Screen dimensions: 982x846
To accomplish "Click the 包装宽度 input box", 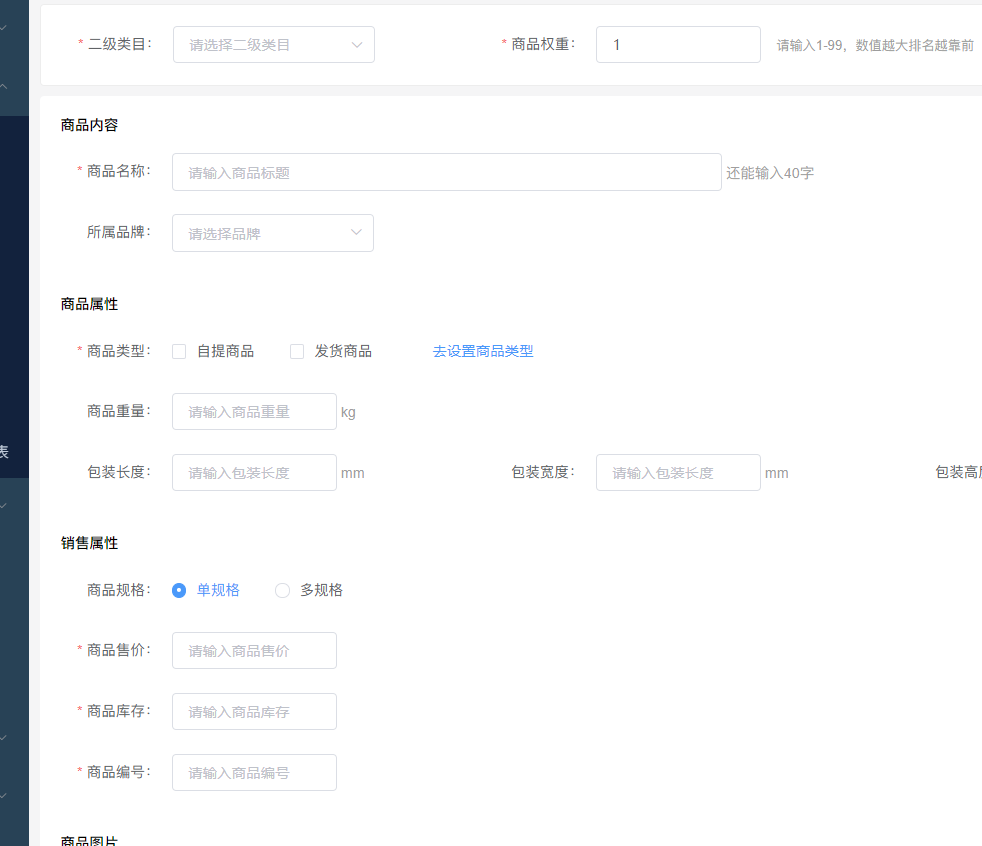I will [x=677, y=473].
